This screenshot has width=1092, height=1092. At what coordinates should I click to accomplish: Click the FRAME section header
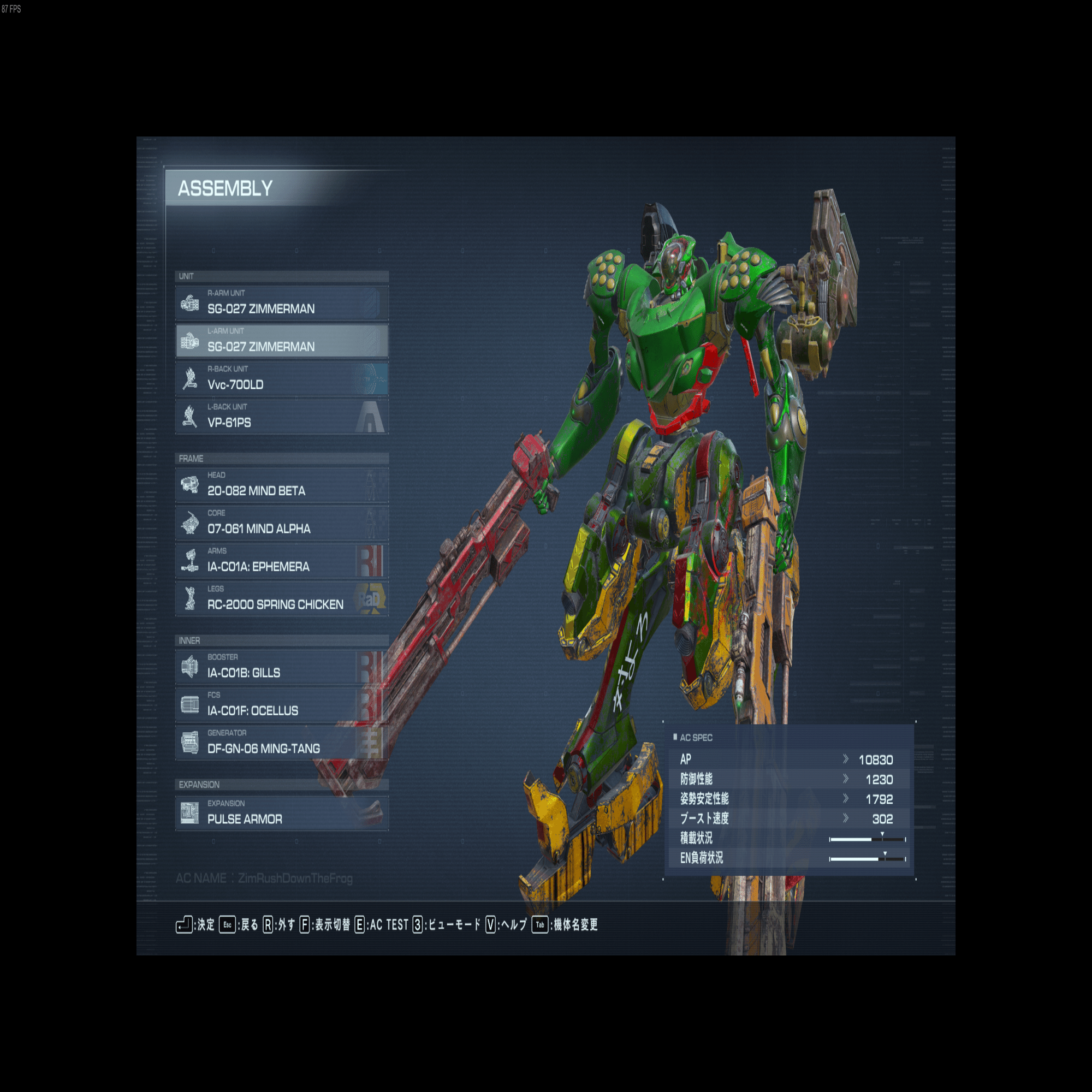(282, 459)
